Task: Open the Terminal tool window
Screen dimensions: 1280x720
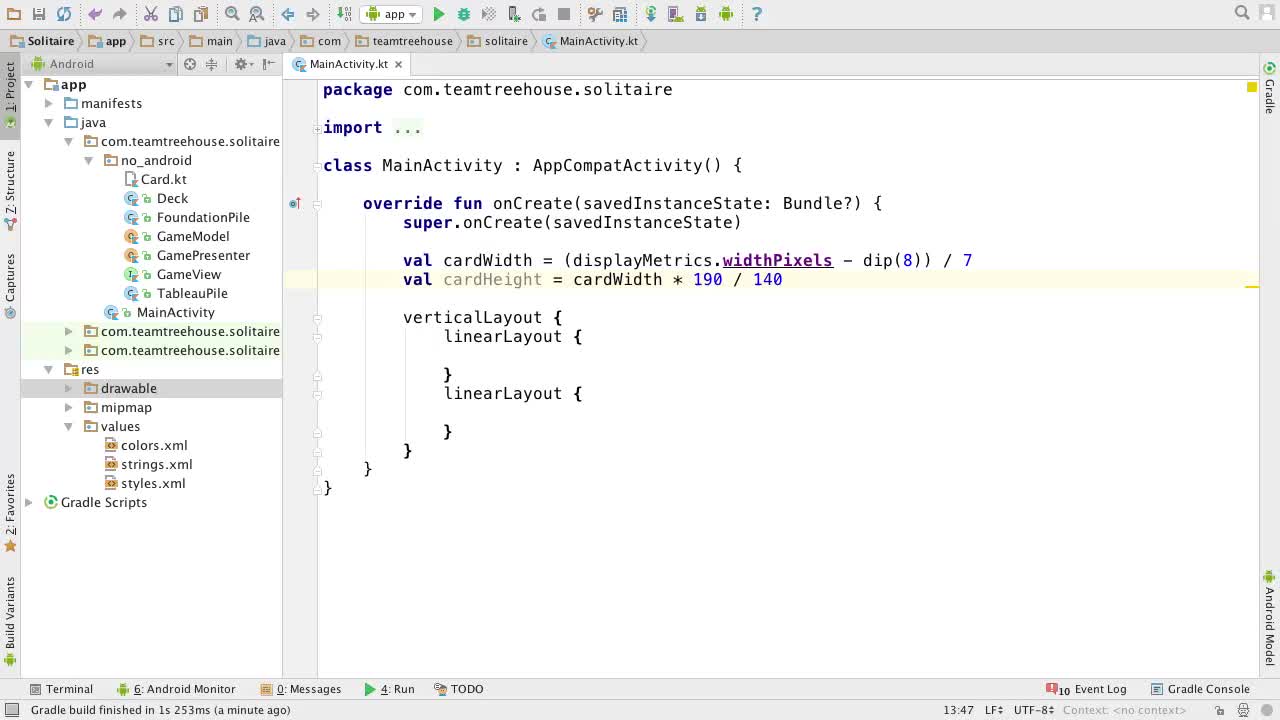Action: coord(61,689)
